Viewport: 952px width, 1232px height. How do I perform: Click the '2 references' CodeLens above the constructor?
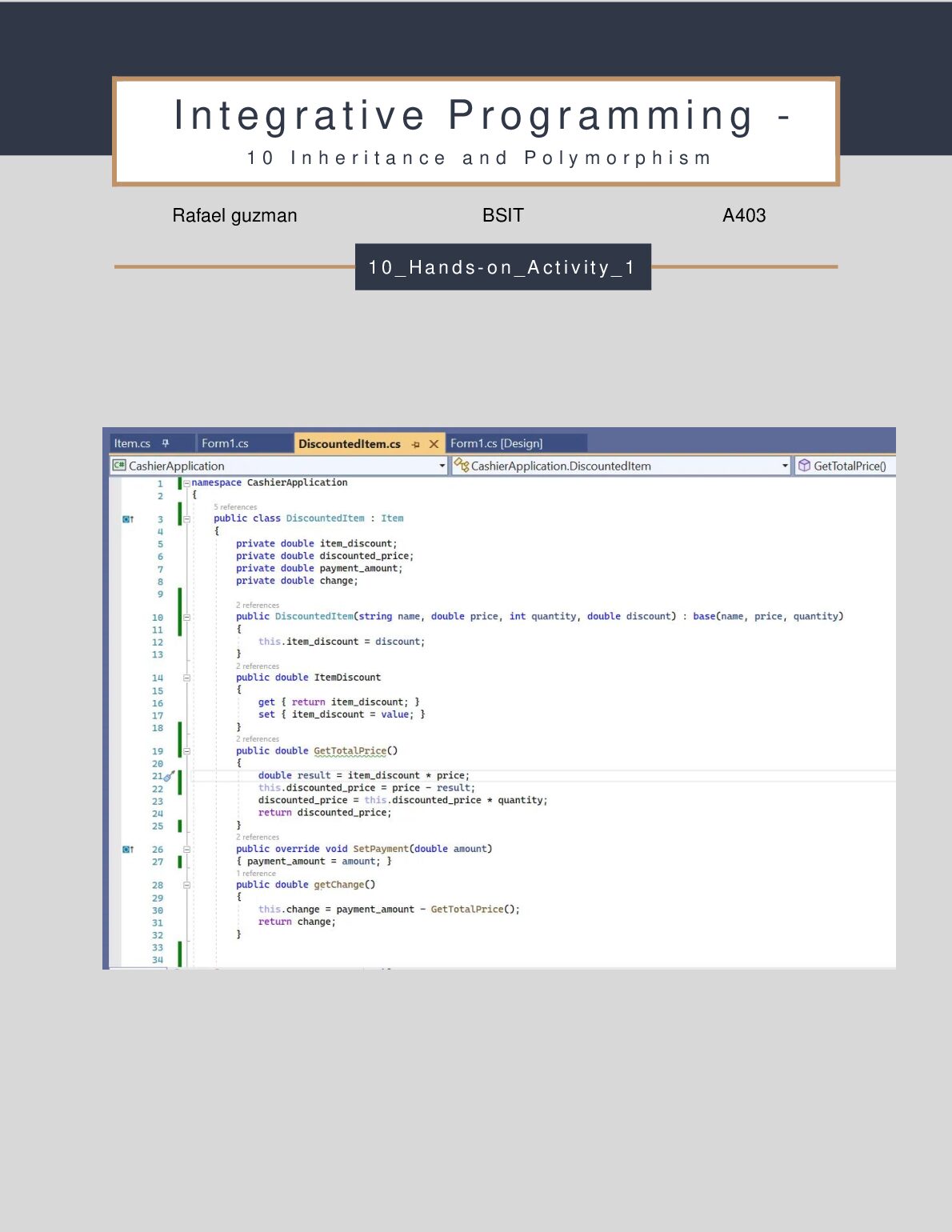click(x=258, y=606)
